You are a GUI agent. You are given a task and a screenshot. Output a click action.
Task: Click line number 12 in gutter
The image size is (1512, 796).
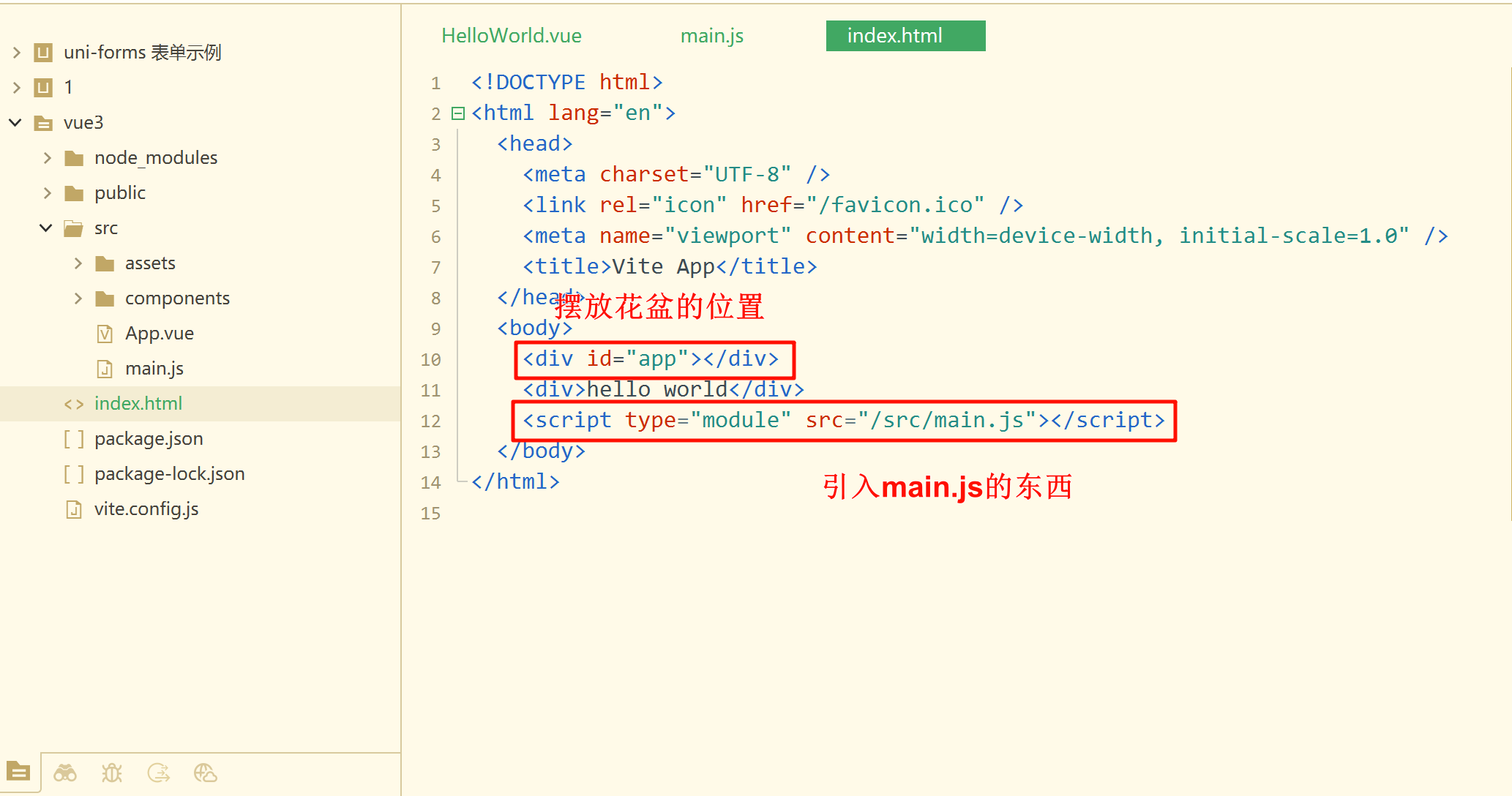click(x=430, y=421)
